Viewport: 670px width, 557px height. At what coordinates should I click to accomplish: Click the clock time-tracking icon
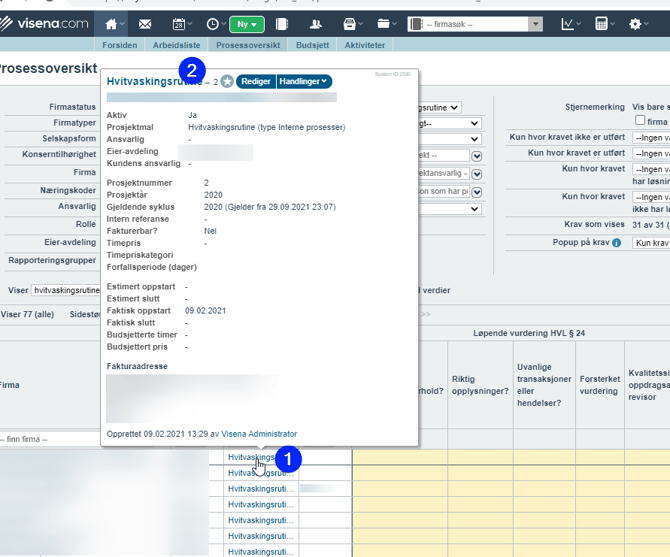click(x=214, y=24)
